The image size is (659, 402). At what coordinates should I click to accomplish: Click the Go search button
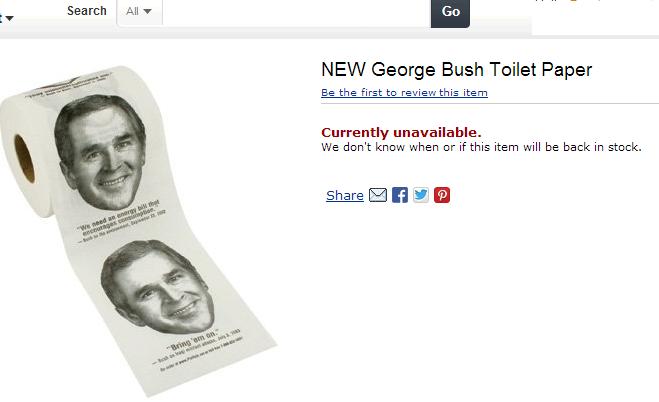pos(450,12)
